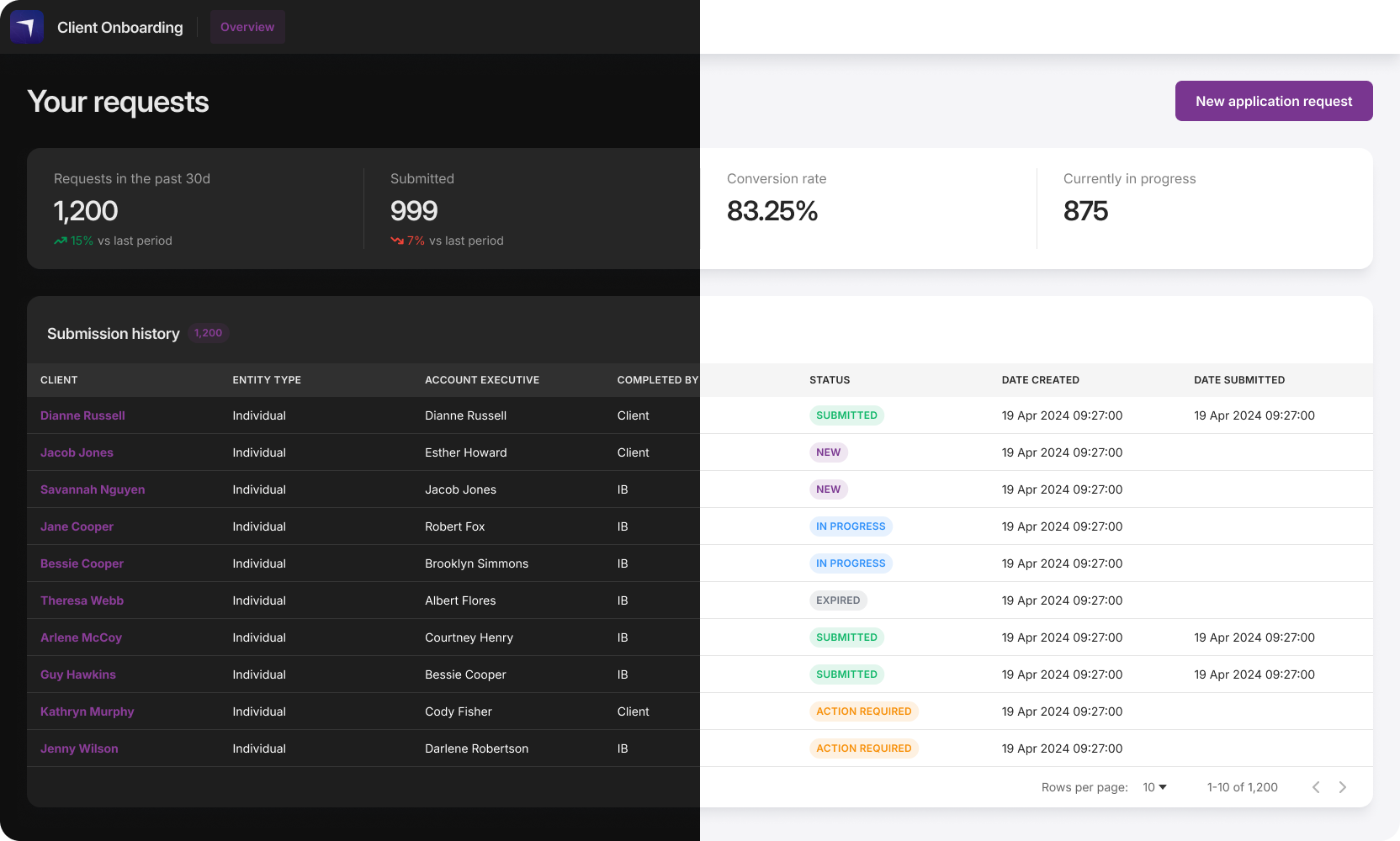
Task: Open the Overview tab
Action: (247, 27)
